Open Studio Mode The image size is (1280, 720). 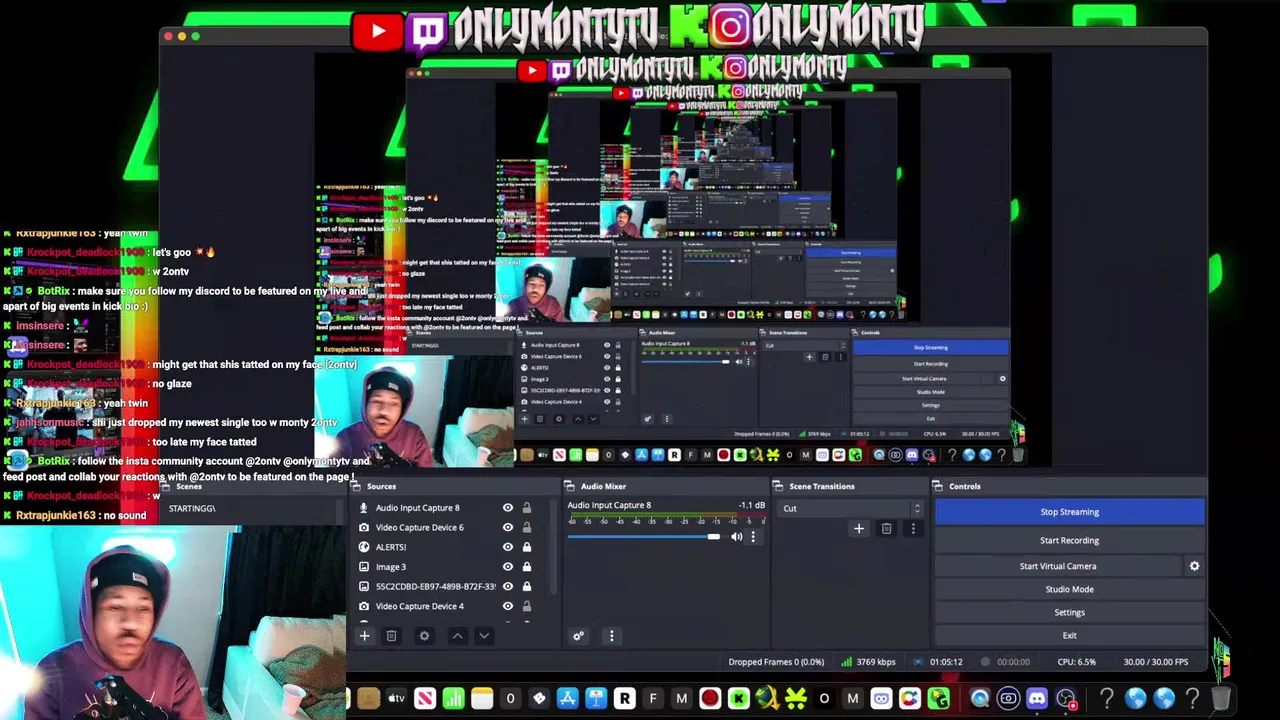[1069, 590]
